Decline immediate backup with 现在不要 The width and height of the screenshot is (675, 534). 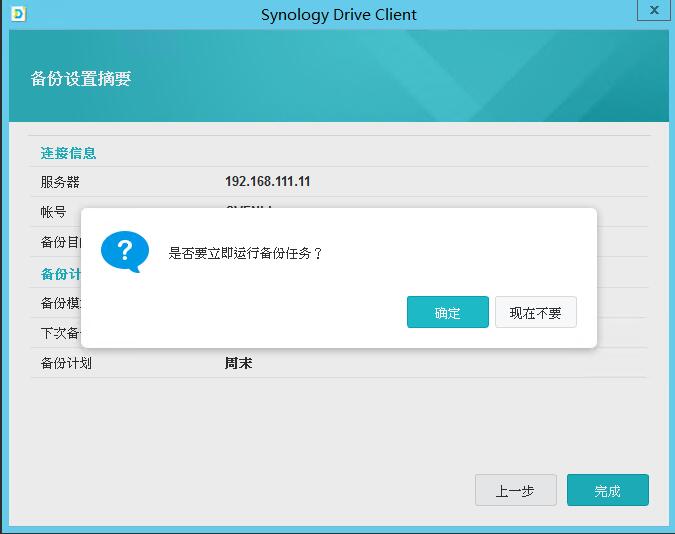535,313
